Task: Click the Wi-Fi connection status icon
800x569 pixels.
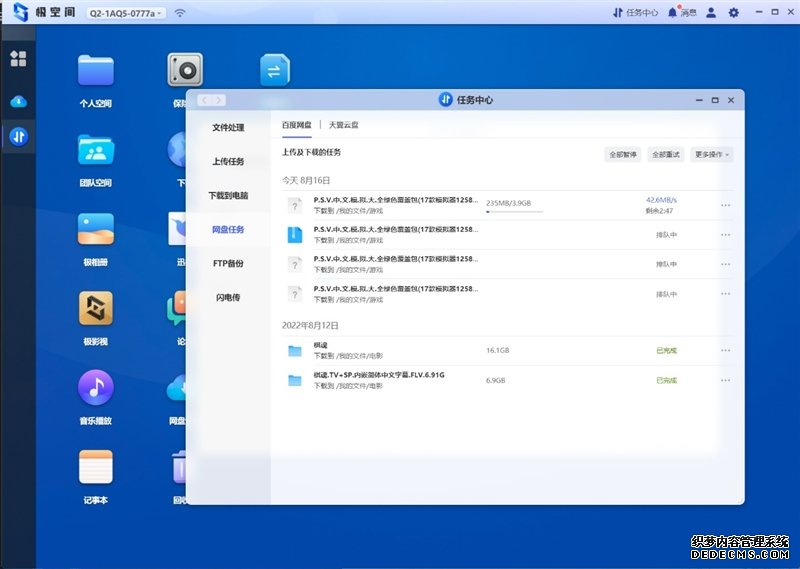Action: [x=180, y=13]
